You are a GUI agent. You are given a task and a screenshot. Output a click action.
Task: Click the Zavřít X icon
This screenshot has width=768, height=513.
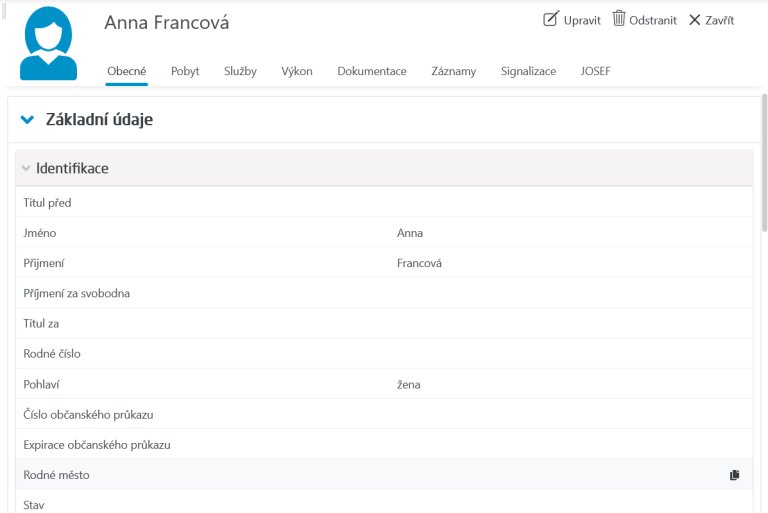(695, 20)
